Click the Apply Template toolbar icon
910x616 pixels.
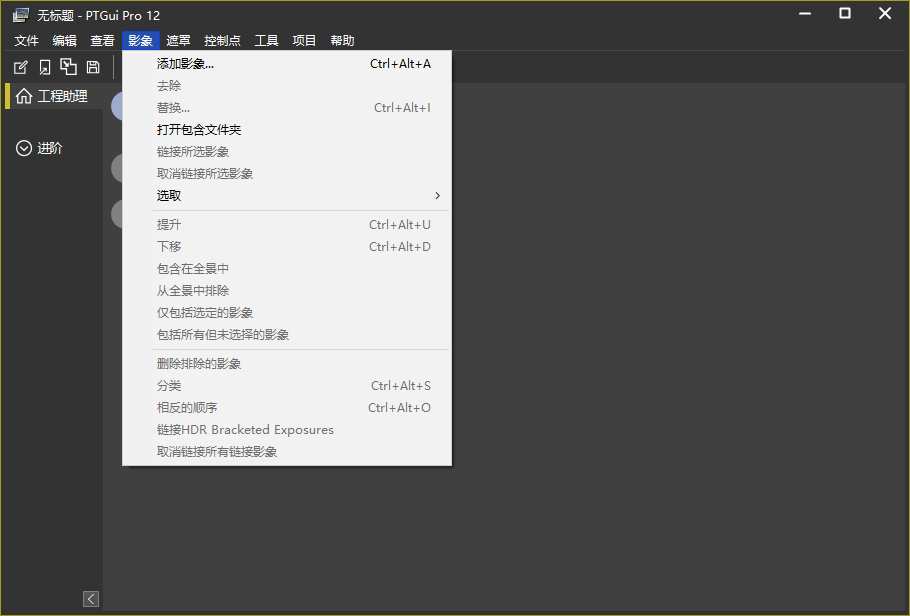point(68,67)
